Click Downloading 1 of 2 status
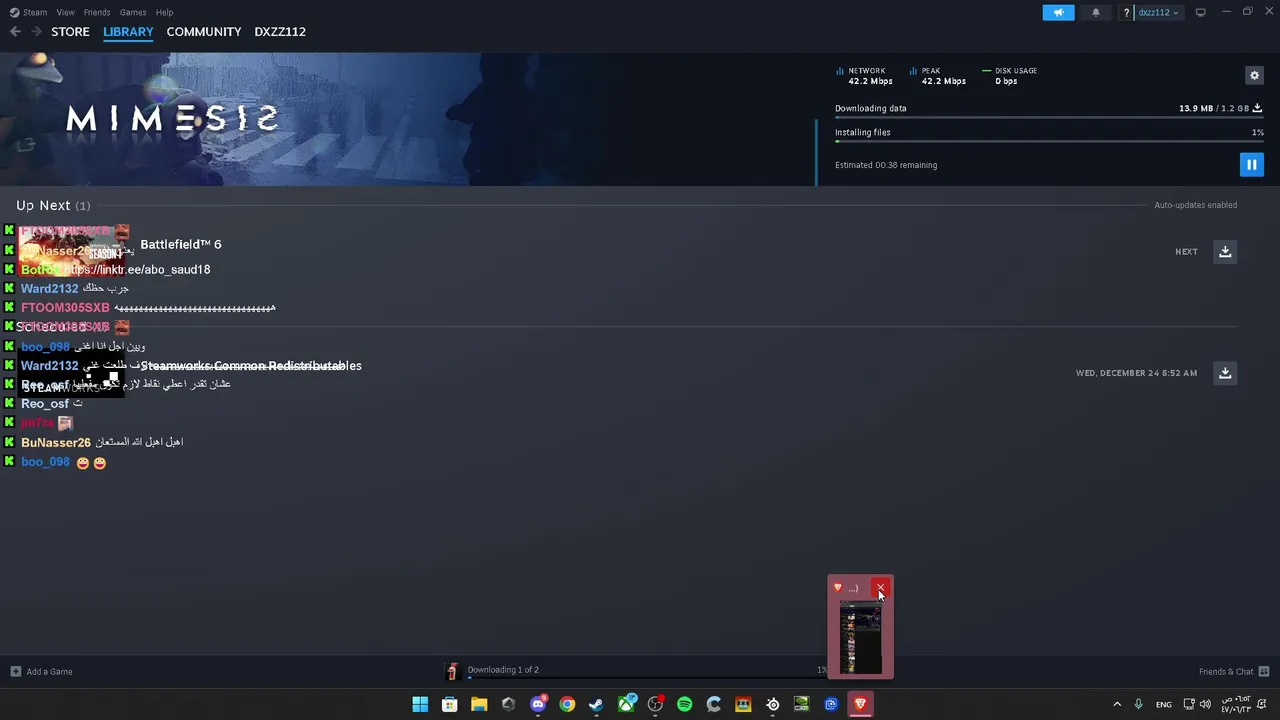 pos(503,670)
